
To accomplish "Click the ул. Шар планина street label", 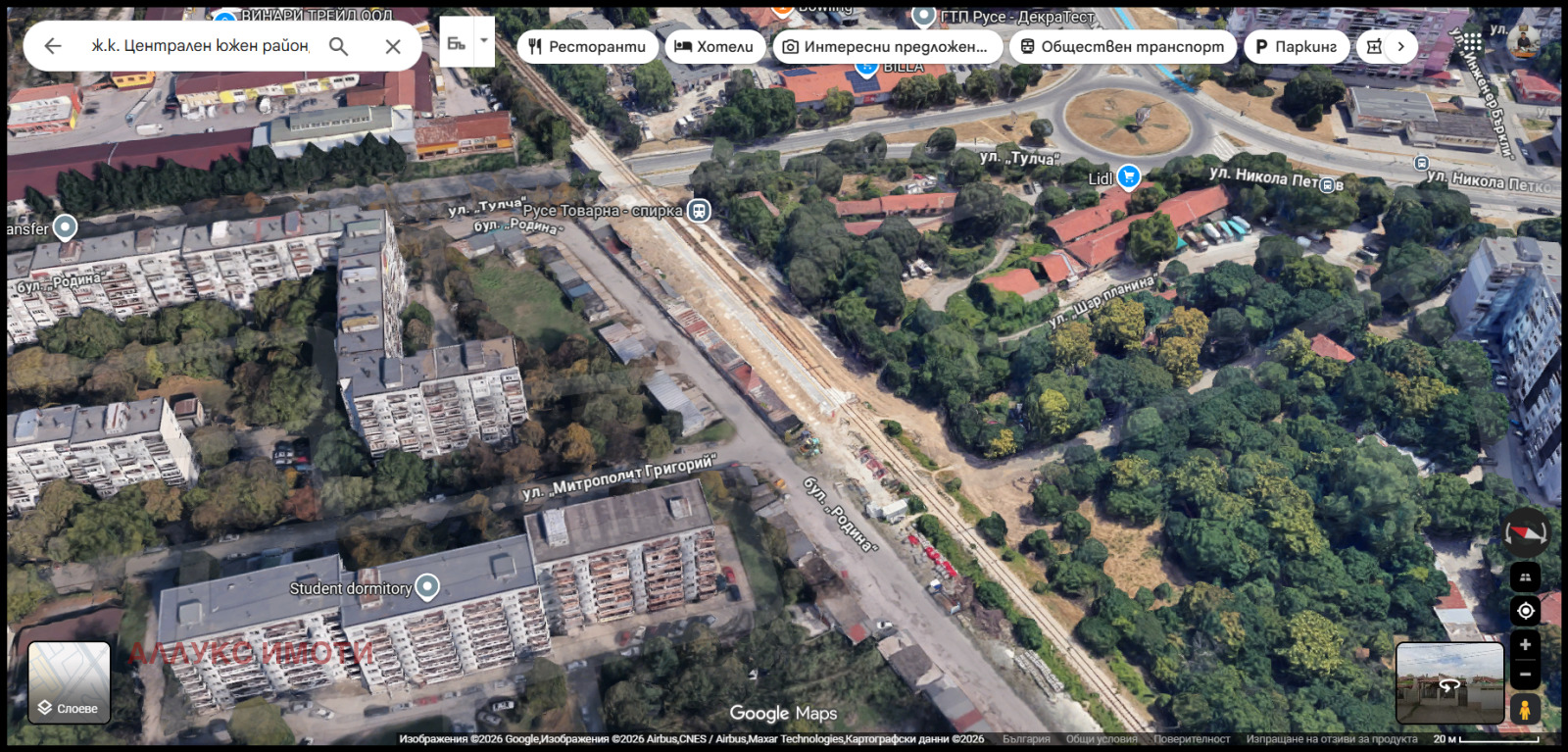I will pyautogui.click(x=1102, y=301).
